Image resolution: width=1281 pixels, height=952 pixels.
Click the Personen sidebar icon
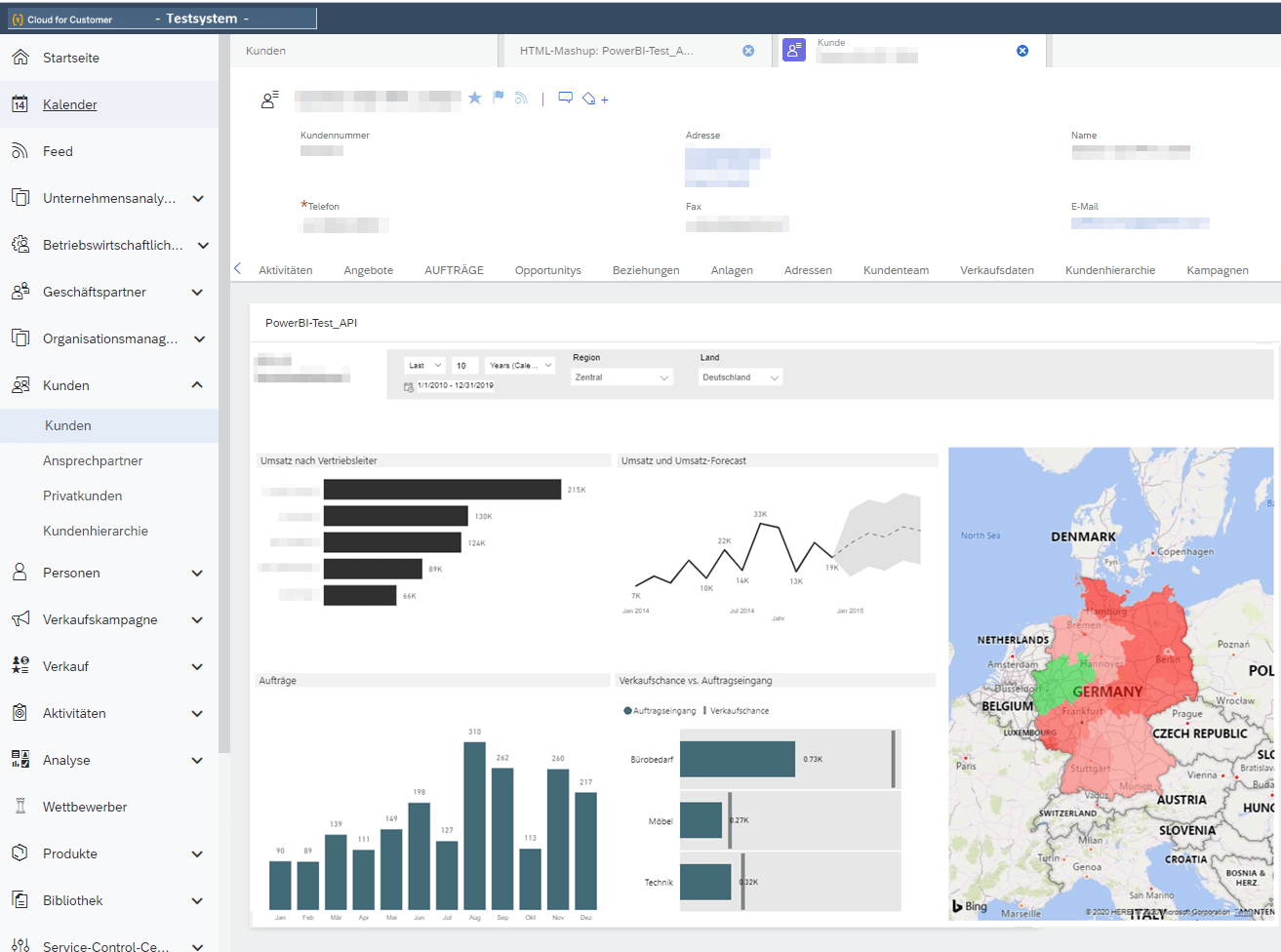click(x=20, y=573)
